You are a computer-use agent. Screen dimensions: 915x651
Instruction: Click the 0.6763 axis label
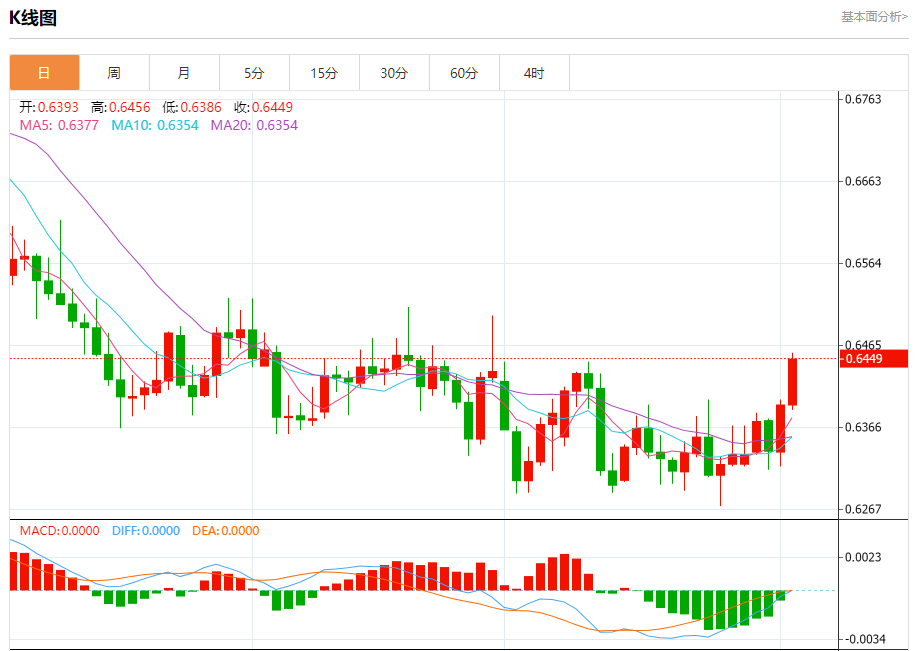point(863,99)
